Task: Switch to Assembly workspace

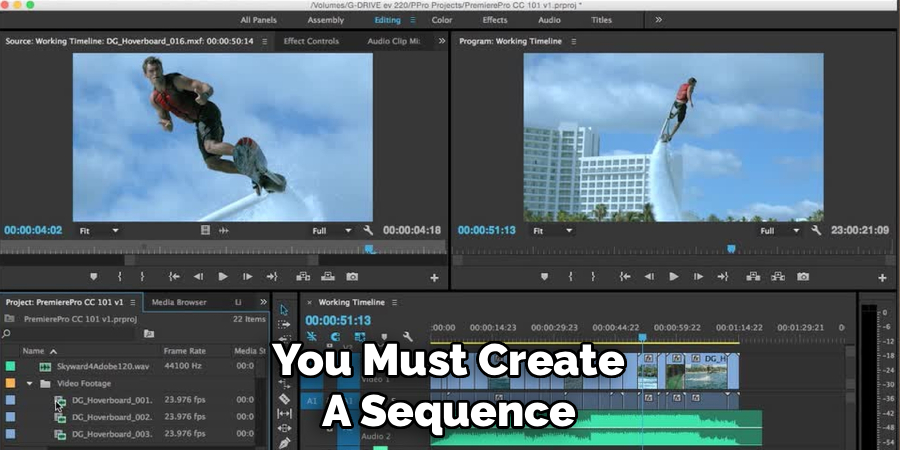Action: coord(325,20)
